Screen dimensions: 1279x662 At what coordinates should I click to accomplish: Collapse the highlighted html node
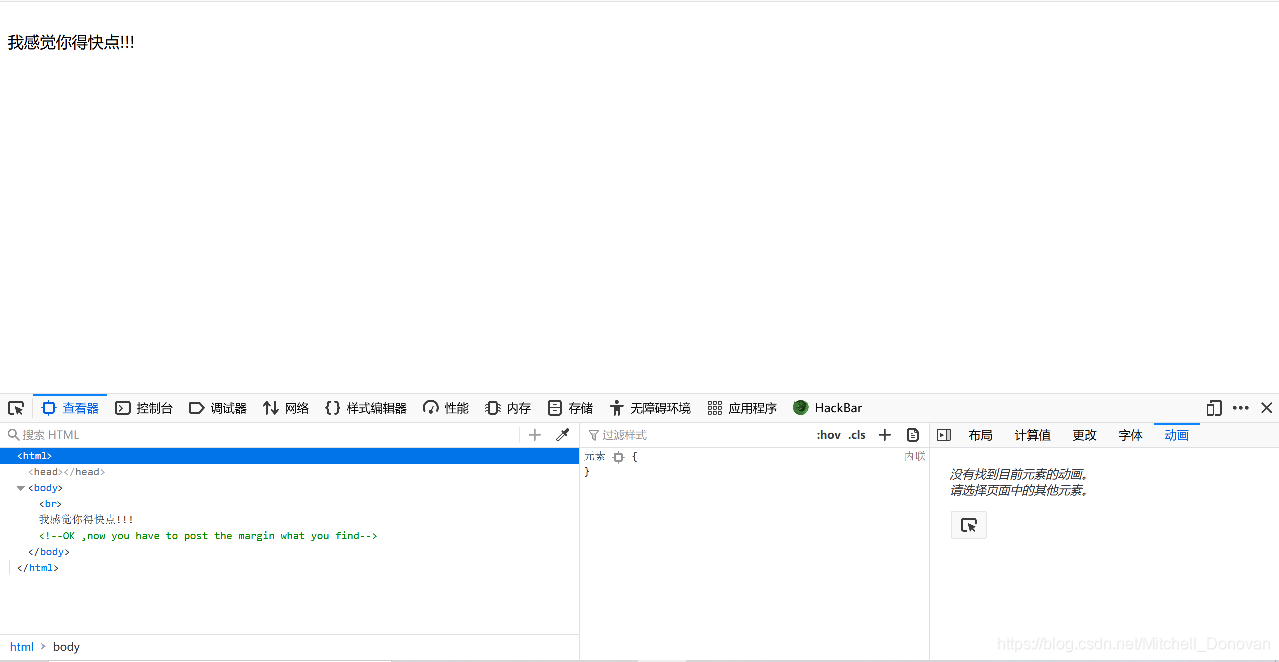(x=10, y=455)
